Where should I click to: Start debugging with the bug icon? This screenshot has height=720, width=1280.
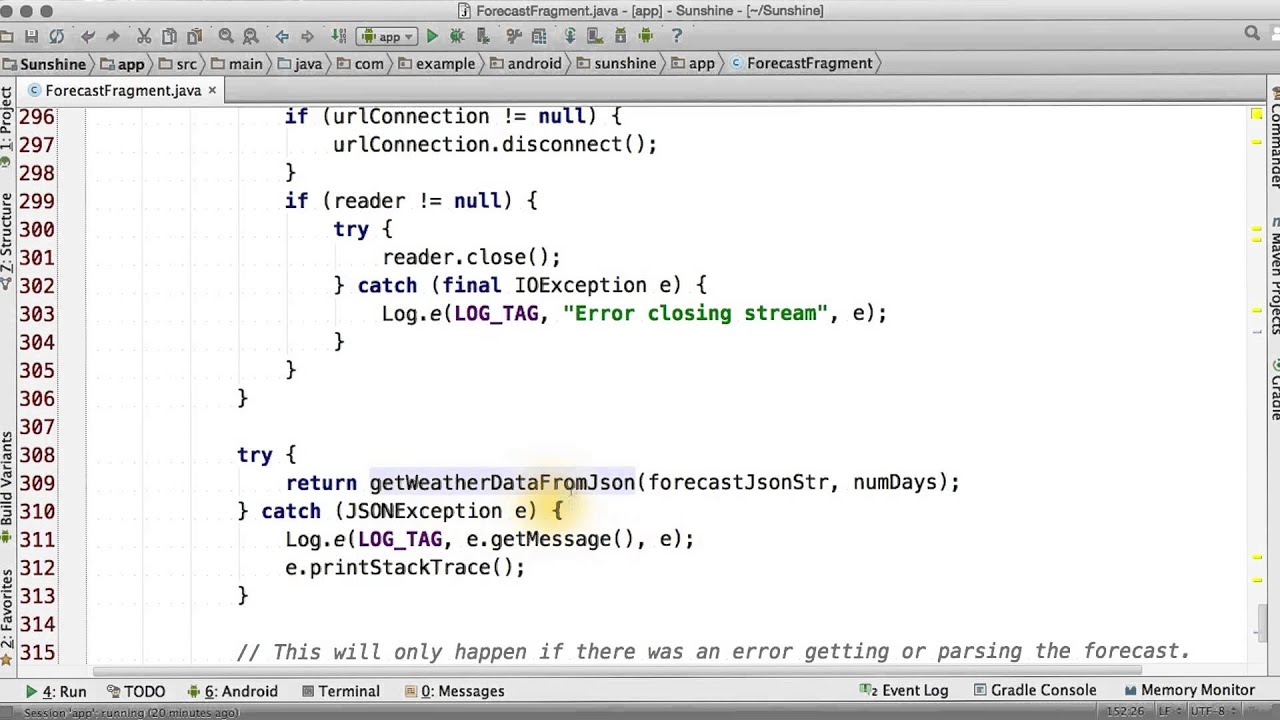point(457,36)
